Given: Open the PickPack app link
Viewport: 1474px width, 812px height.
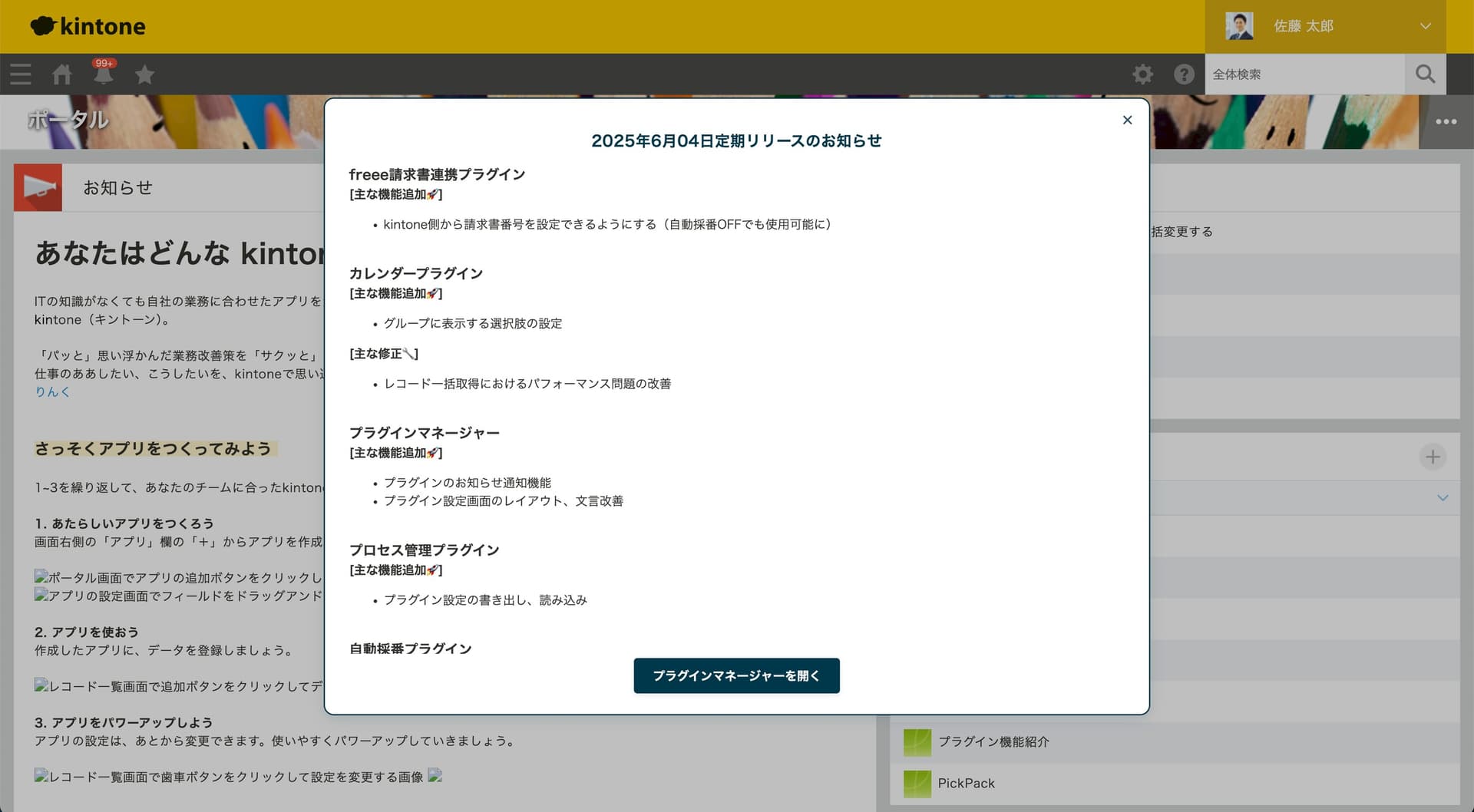Looking at the screenshot, I should coord(966,783).
